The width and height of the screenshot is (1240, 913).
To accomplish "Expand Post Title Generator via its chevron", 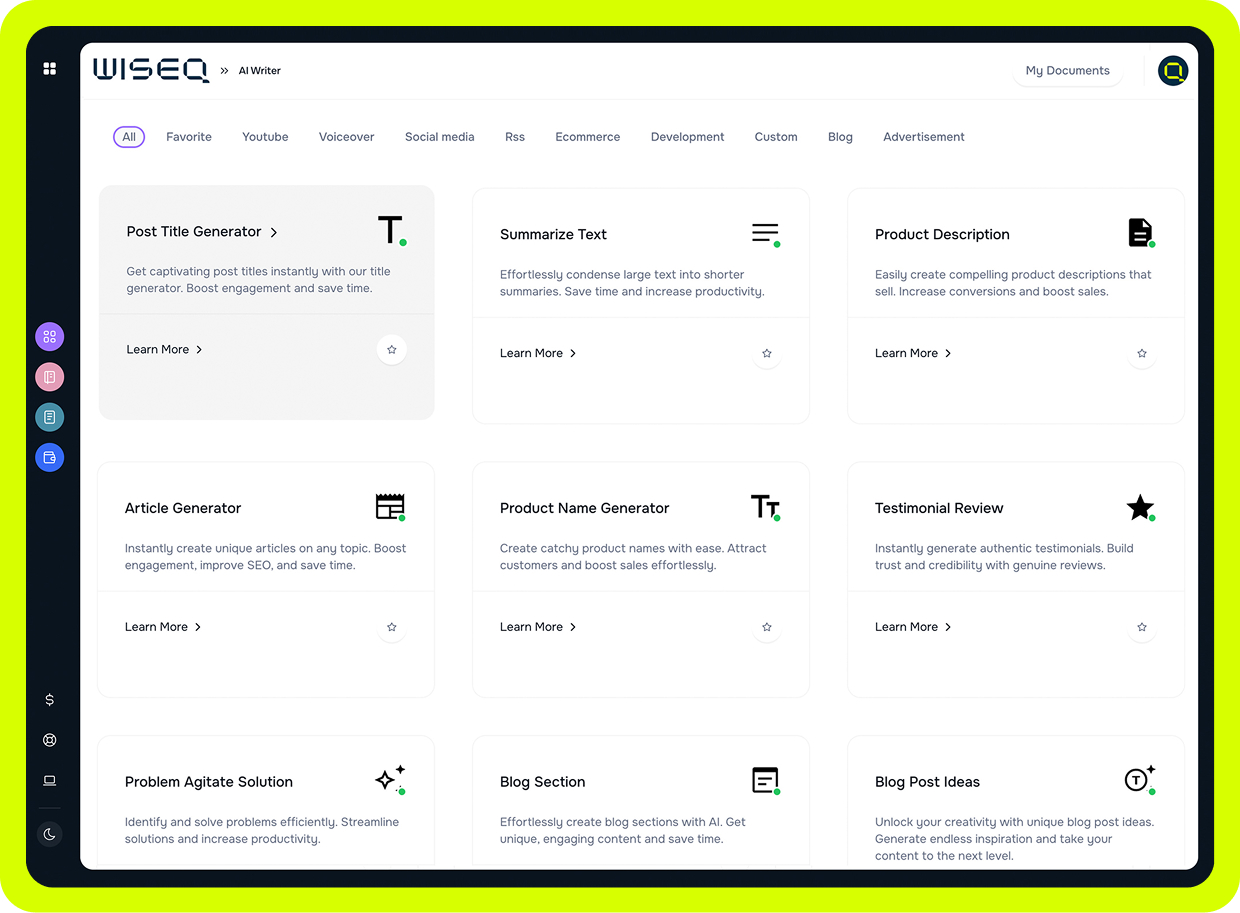I will pos(274,231).
